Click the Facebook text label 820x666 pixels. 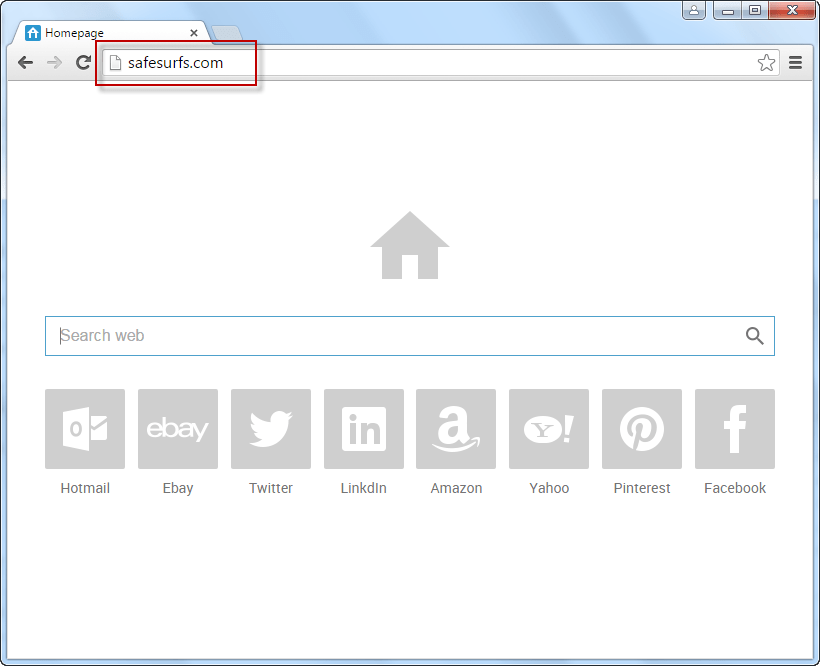[x=735, y=488]
